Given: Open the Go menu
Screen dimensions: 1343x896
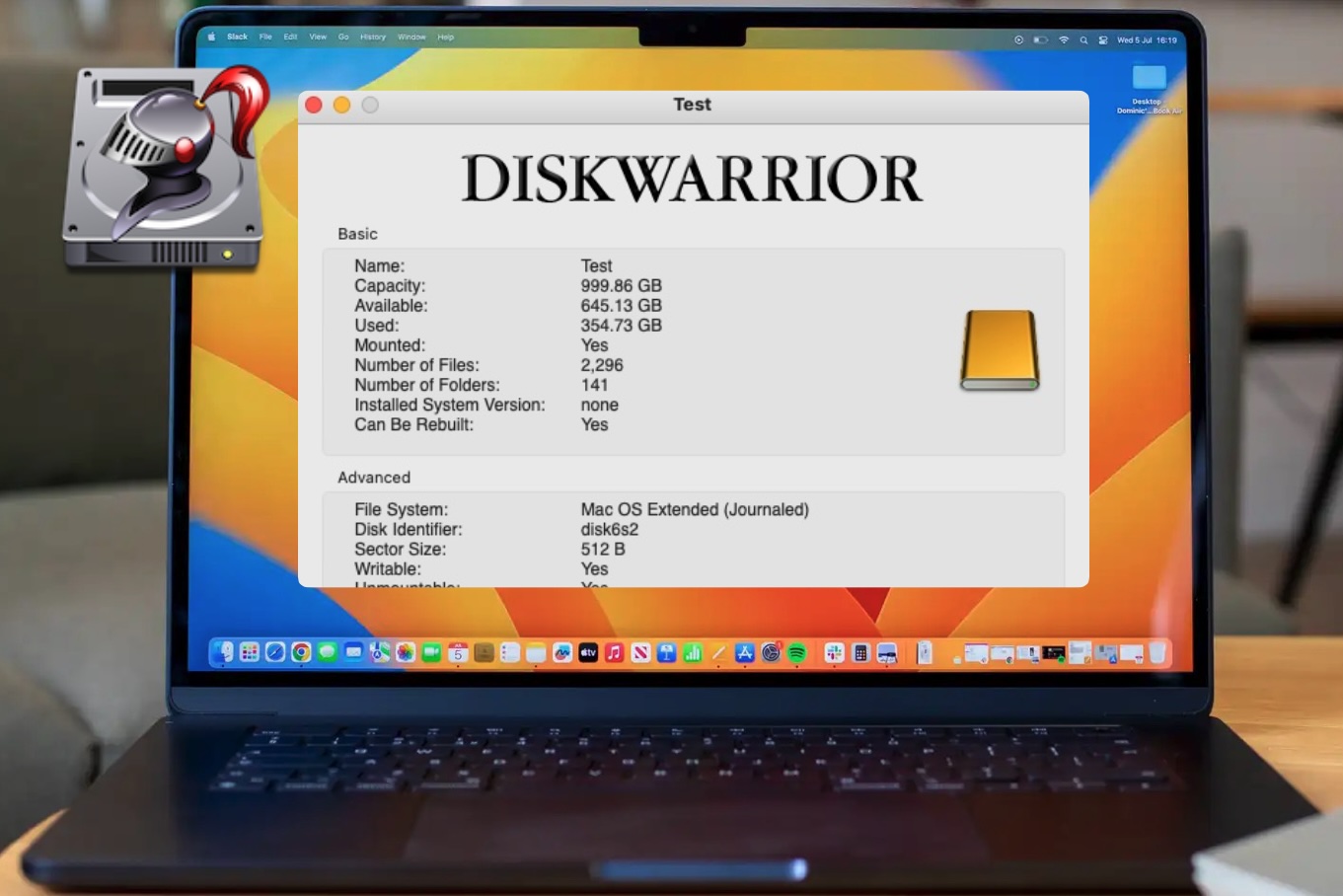Looking at the screenshot, I should 343,37.
